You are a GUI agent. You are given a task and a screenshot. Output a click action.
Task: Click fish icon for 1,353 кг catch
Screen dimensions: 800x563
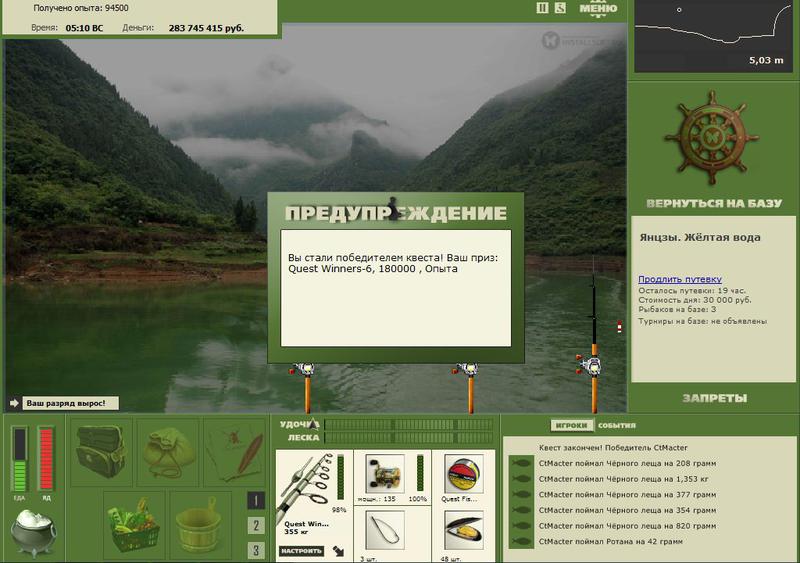click(521, 479)
